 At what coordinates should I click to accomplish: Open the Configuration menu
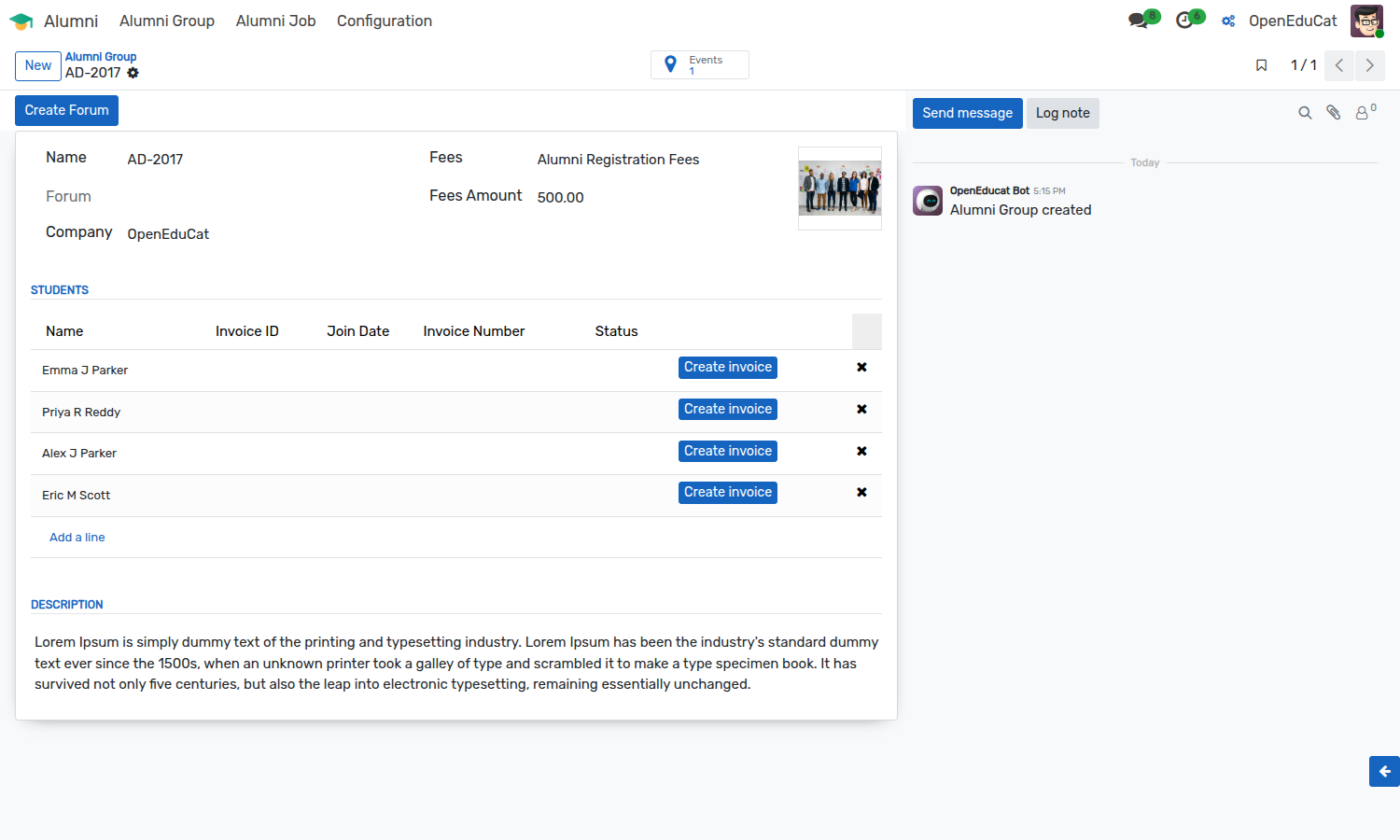point(385,21)
